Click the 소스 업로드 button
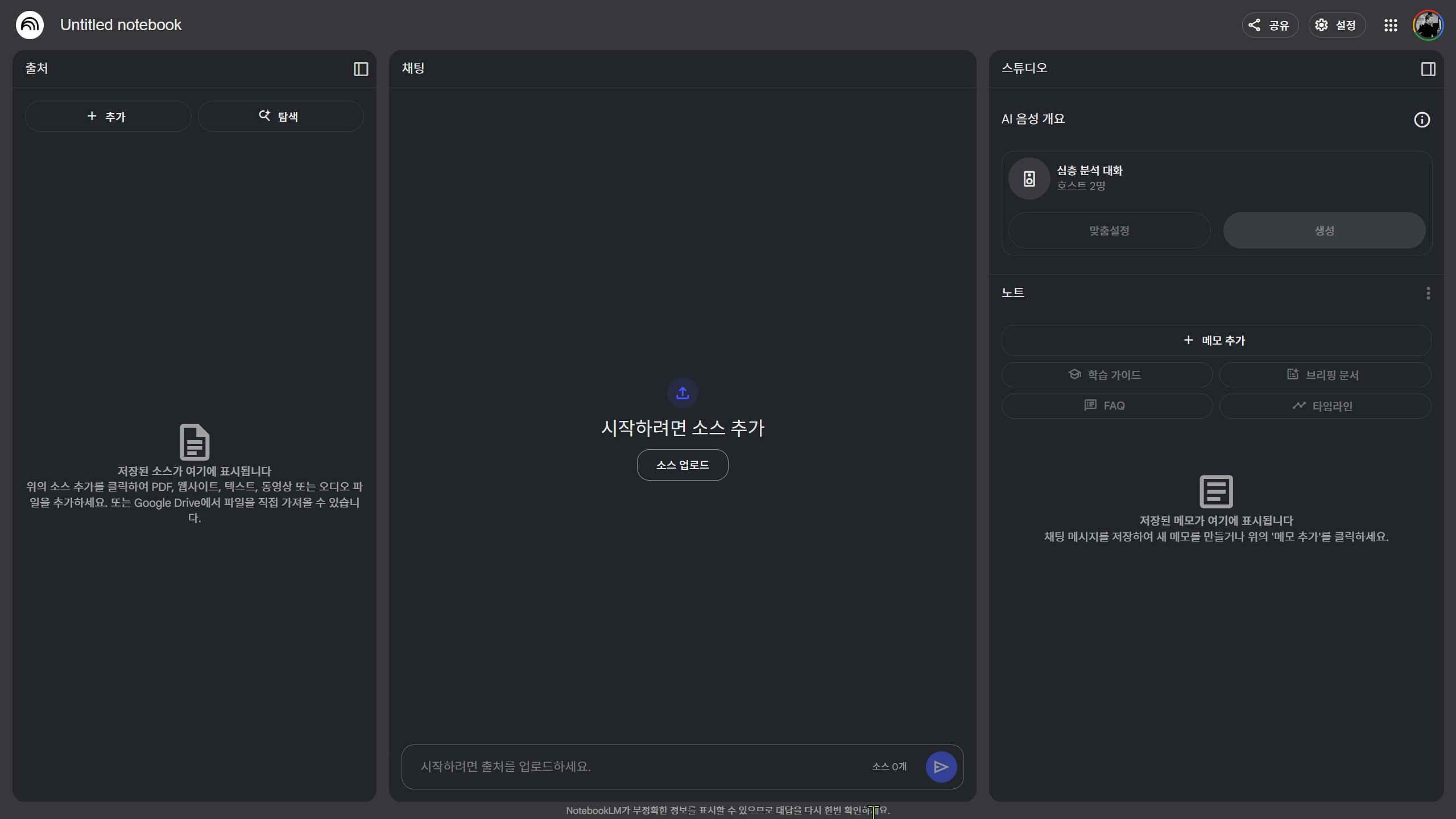Viewport: 1456px width, 819px height. tap(682, 465)
